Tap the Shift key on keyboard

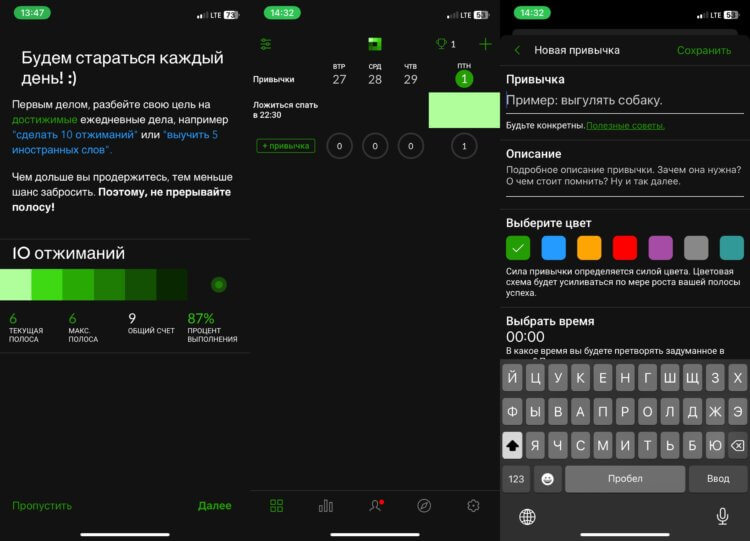pyautogui.click(x=512, y=445)
